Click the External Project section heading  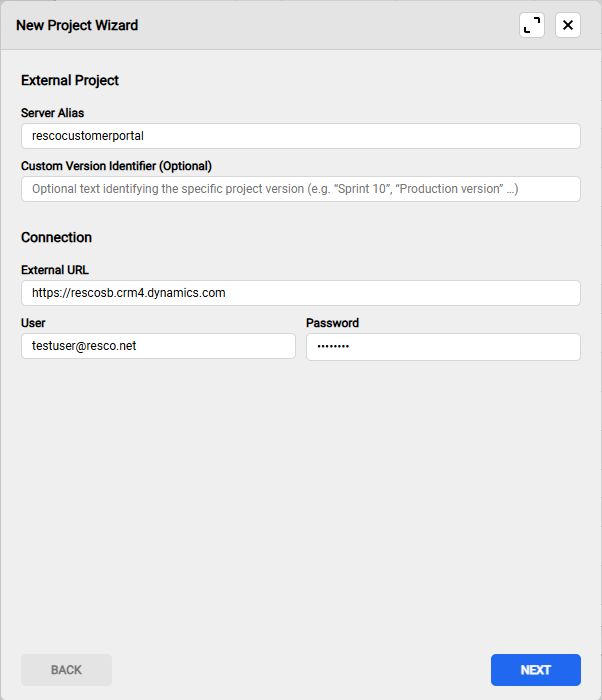[x=70, y=80]
